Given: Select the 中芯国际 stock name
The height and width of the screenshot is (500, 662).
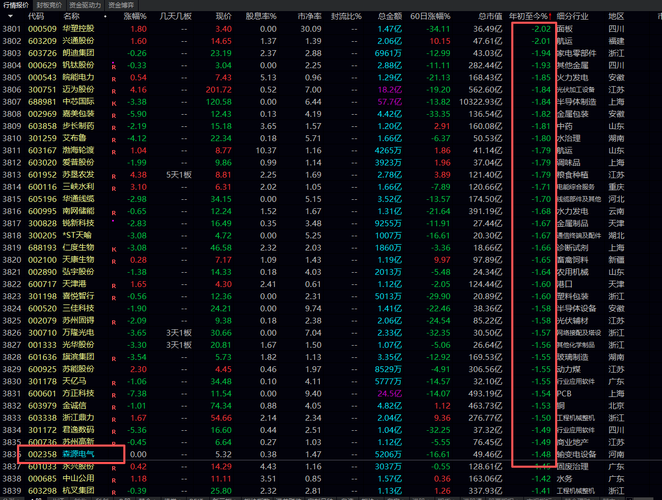Looking at the screenshot, I should coord(79,102).
